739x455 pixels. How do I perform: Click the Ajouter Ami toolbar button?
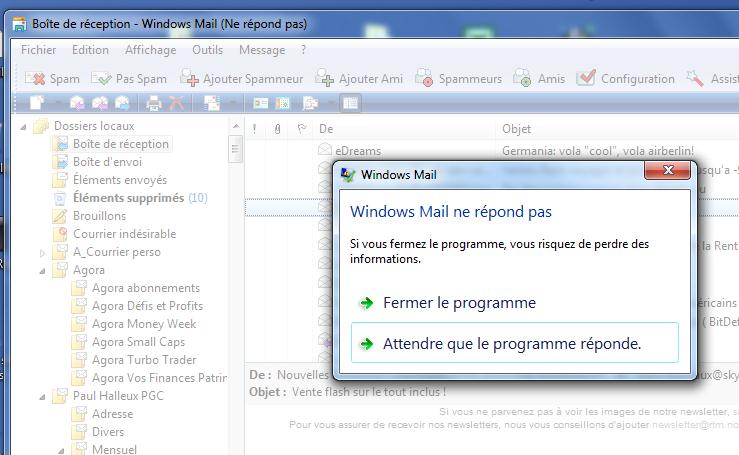pos(359,78)
